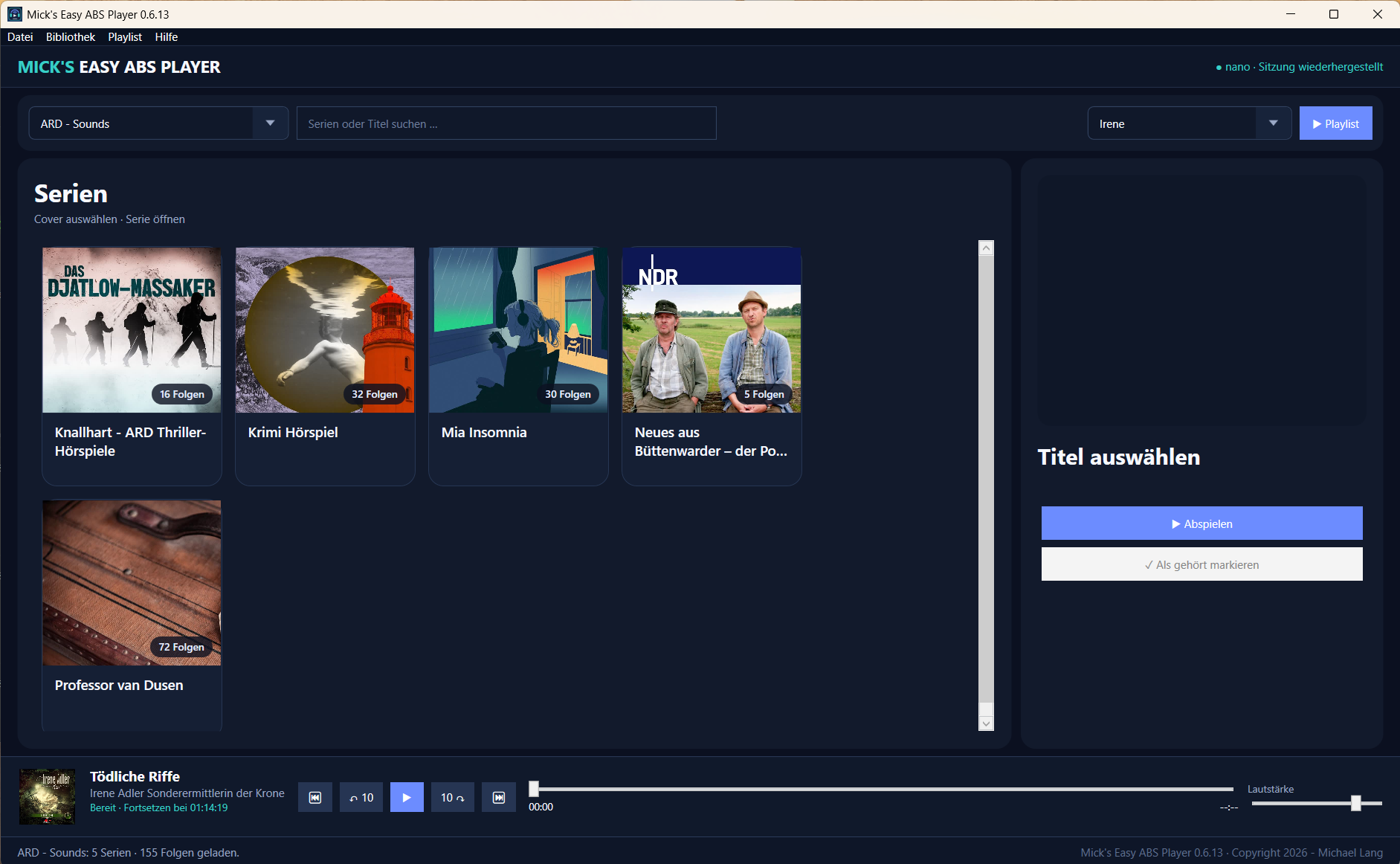
Task: Click the app icon in the title bar
Action: pos(15,14)
